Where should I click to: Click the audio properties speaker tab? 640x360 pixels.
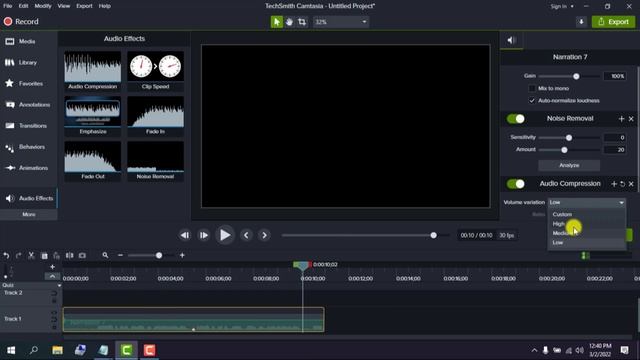511,40
